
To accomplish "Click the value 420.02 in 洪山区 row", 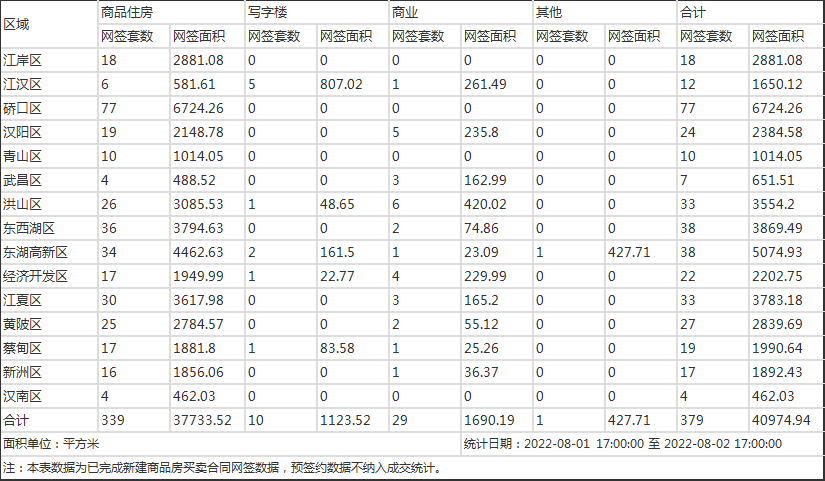I will click(x=485, y=204).
